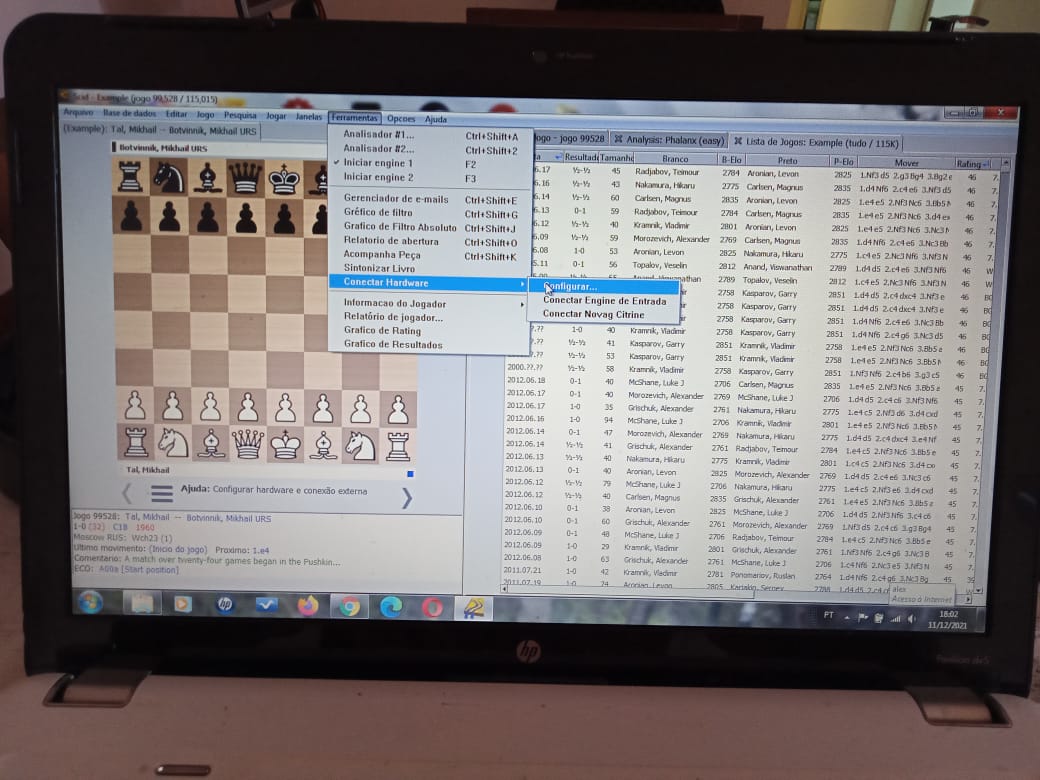Screen dimensions: 1040x780
Task: Show hidden tray icons arrow
Action: tap(846, 617)
